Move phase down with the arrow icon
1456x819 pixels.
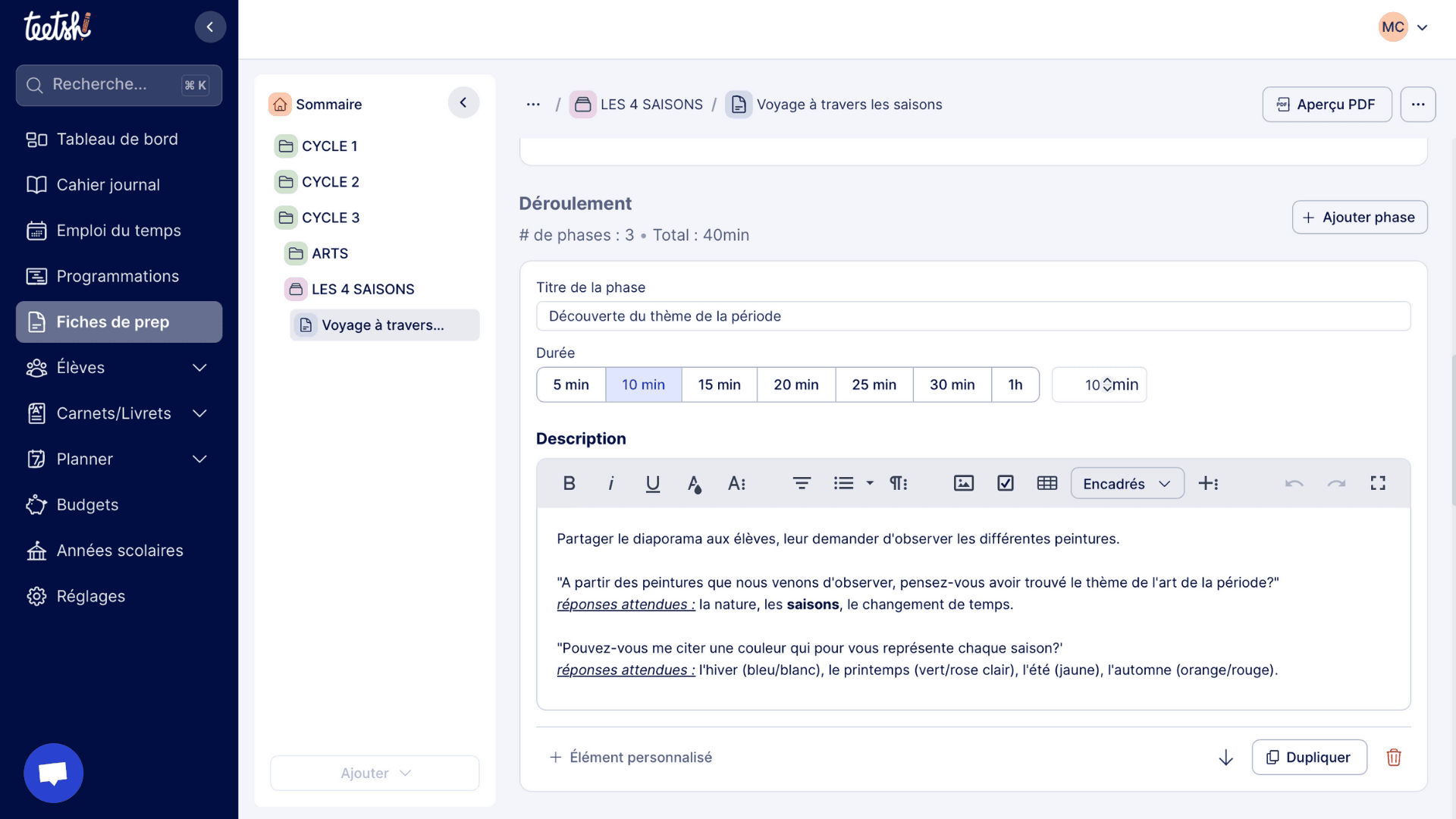tap(1225, 757)
